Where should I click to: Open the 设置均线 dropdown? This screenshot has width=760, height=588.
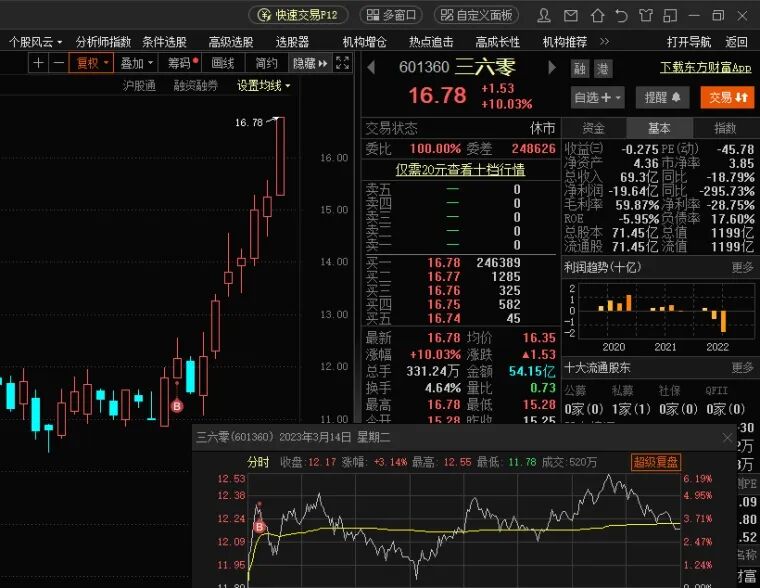tap(264, 86)
